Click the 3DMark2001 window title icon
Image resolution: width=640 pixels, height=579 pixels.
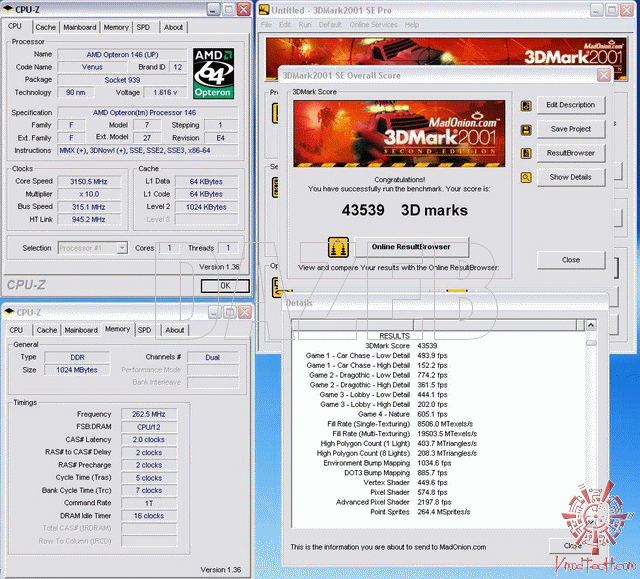(264, 10)
